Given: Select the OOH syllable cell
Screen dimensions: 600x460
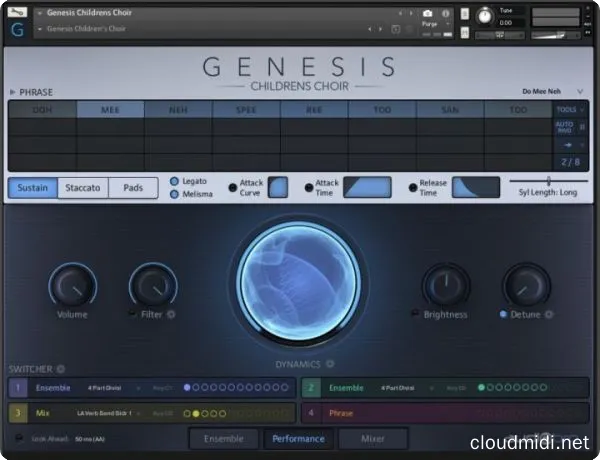Looking at the screenshot, I should [x=42, y=110].
